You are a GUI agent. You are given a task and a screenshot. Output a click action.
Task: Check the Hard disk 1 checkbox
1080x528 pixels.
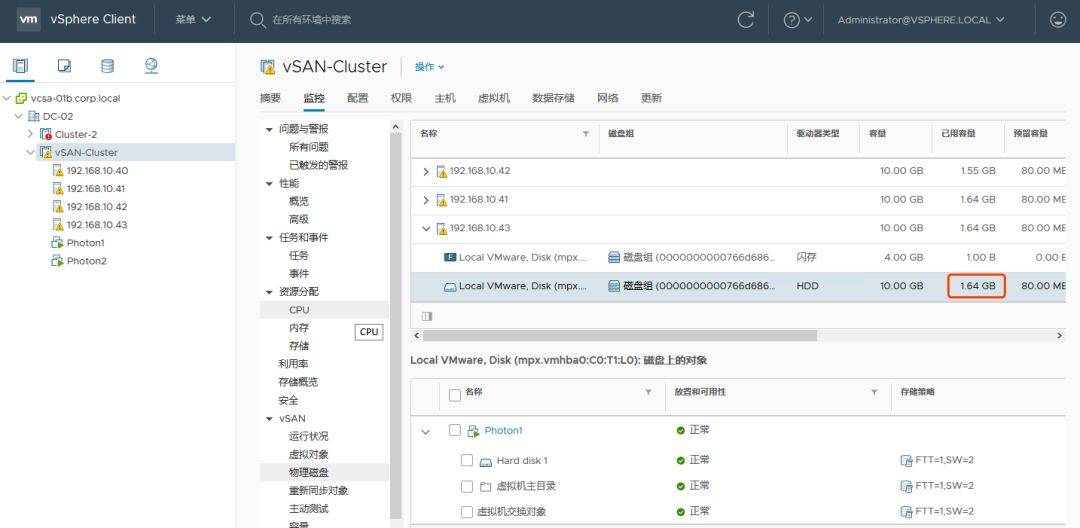pyautogui.click(x=467, y=460)
